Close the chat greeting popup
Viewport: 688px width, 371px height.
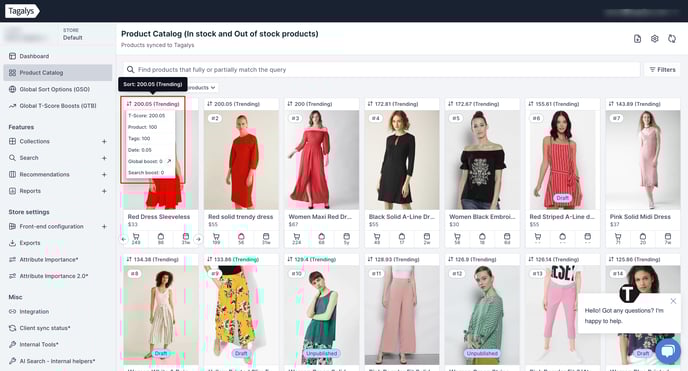(673, 301)
